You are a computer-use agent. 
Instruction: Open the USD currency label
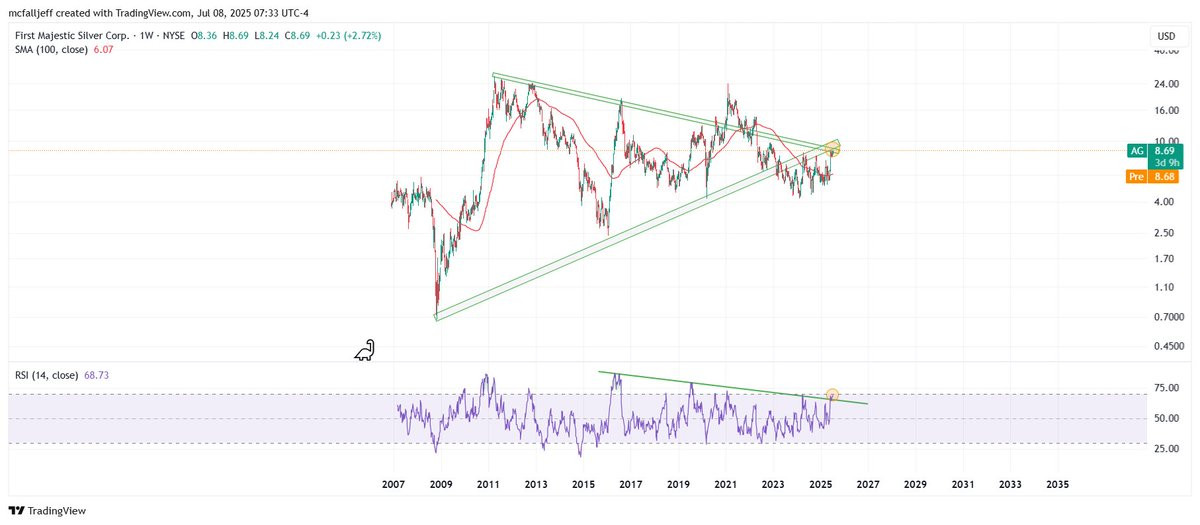(x=1166, y=36)
